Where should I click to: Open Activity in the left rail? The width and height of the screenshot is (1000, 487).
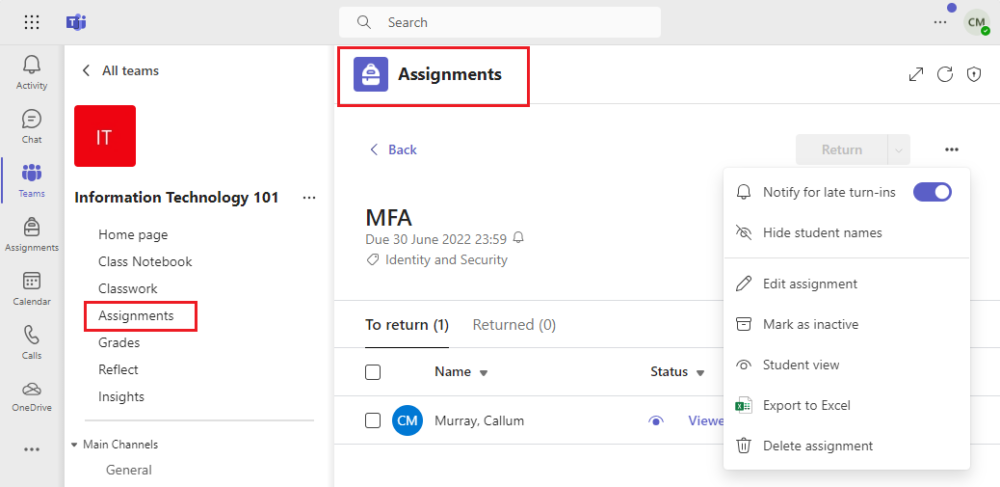(31, 73)
